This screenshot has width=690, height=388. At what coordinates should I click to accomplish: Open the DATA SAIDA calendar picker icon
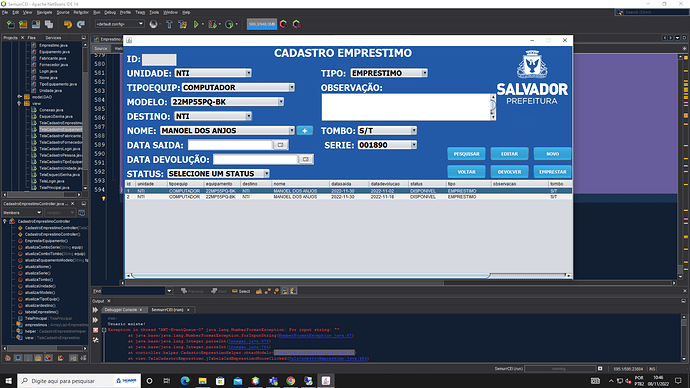(280, 145)
